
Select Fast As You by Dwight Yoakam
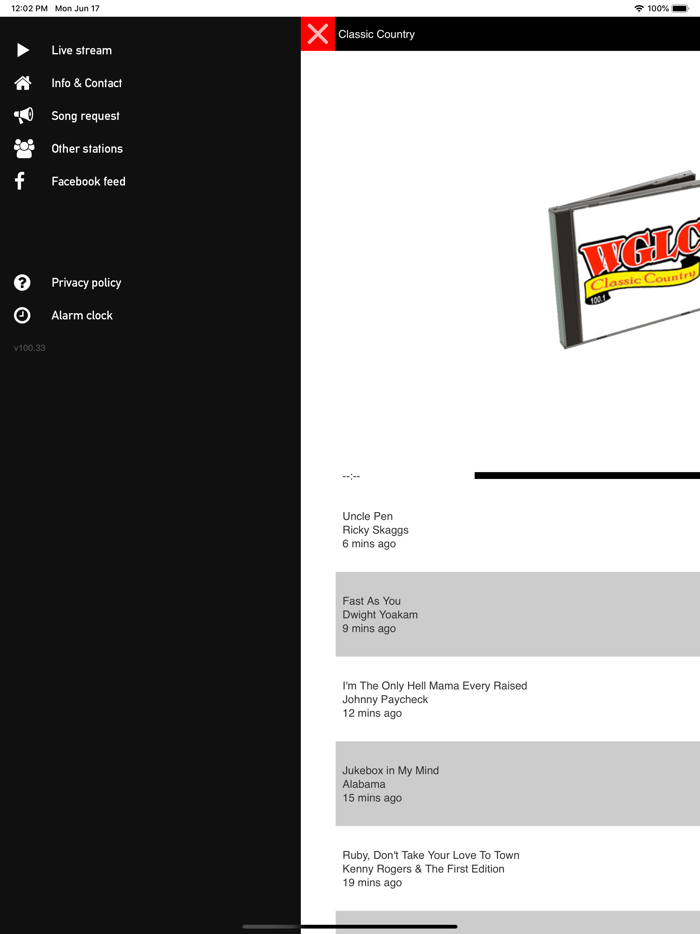pos(518,614)
